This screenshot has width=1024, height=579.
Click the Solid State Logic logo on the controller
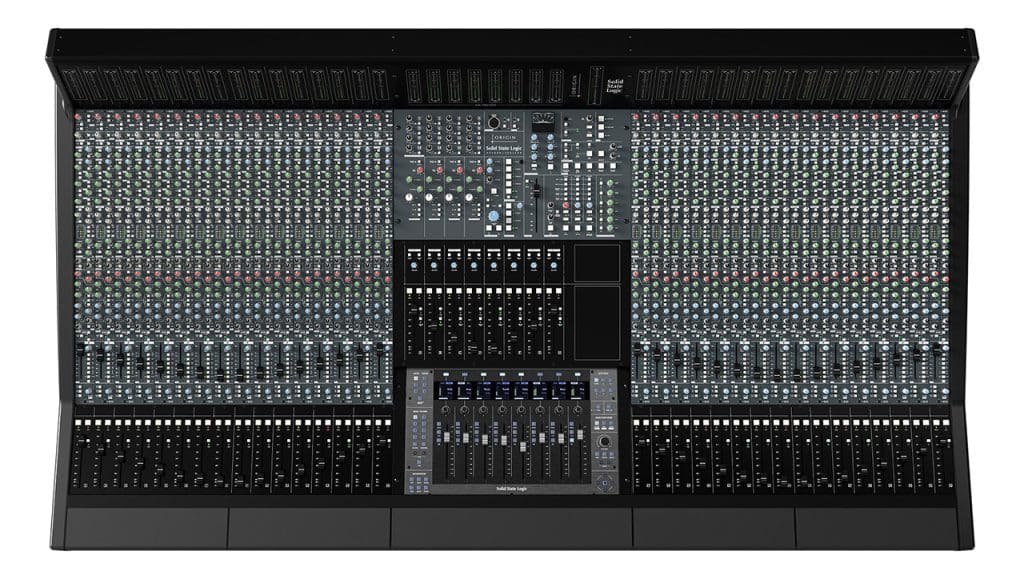[x=512, y=488]
